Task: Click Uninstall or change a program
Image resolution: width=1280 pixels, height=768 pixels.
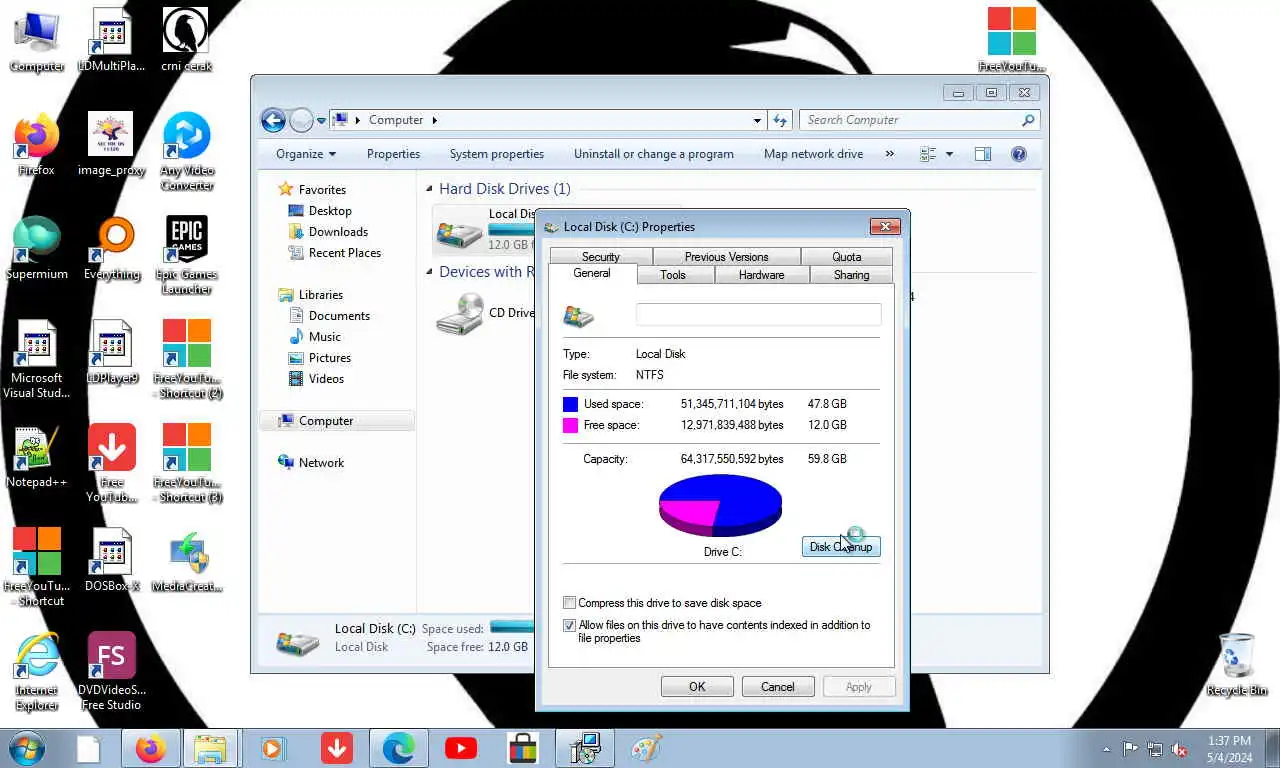Action: point(654,154)
